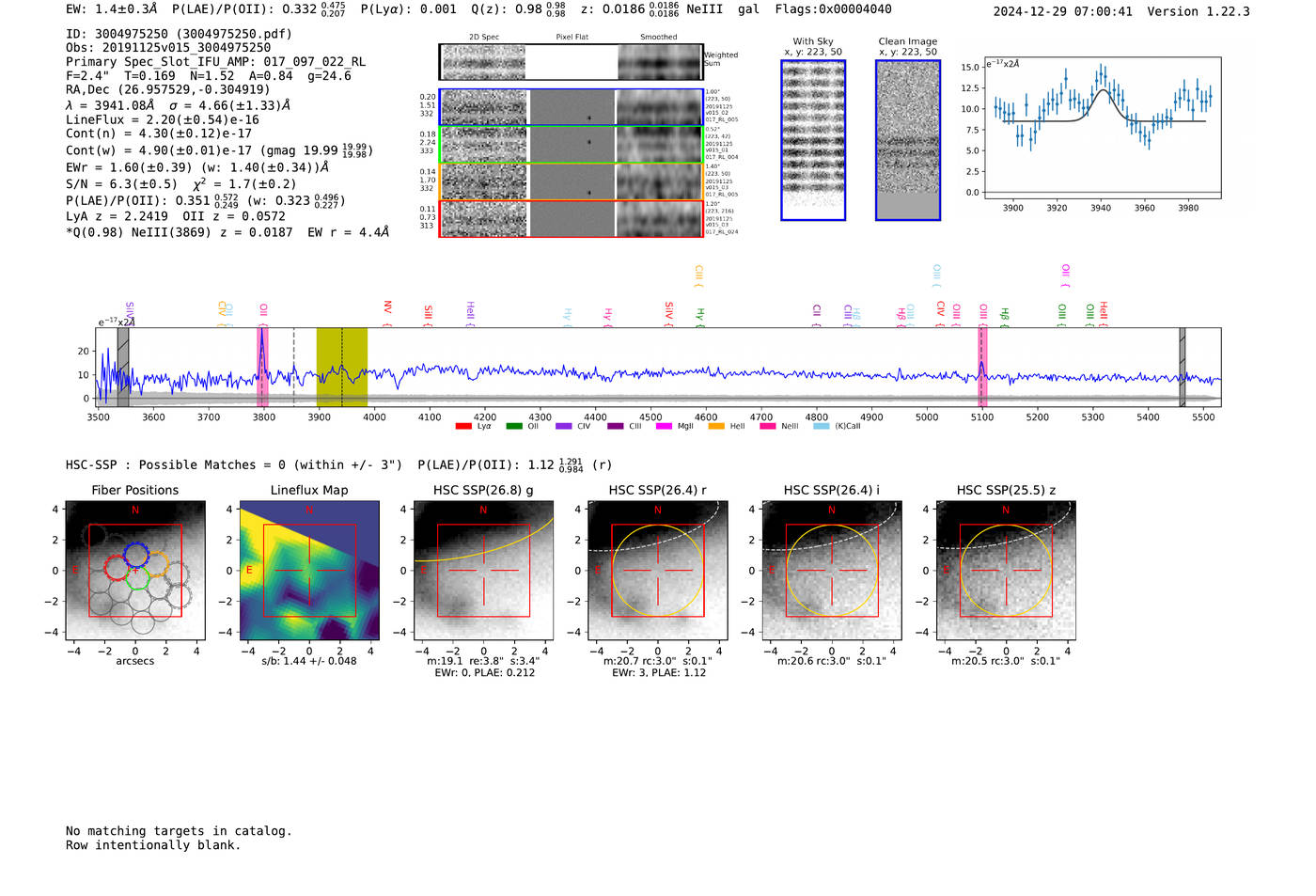Image resolution: width=1316 pixels, height=896 pixels.
Task: Click the 2024-12-29 07:00:41 timestamp
Action: (1063, 11)
